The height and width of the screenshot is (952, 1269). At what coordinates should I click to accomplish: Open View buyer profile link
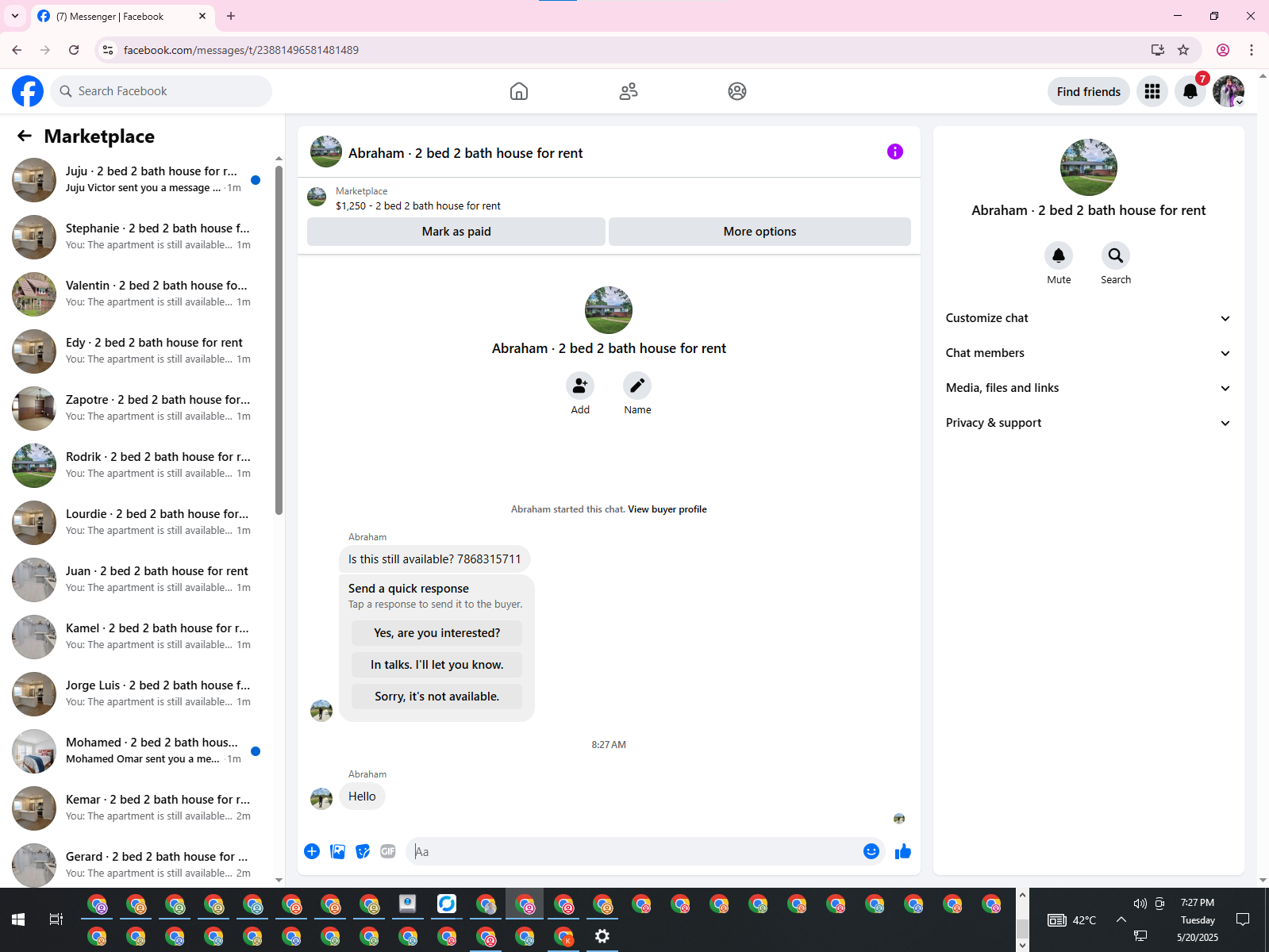coord(667,509)
